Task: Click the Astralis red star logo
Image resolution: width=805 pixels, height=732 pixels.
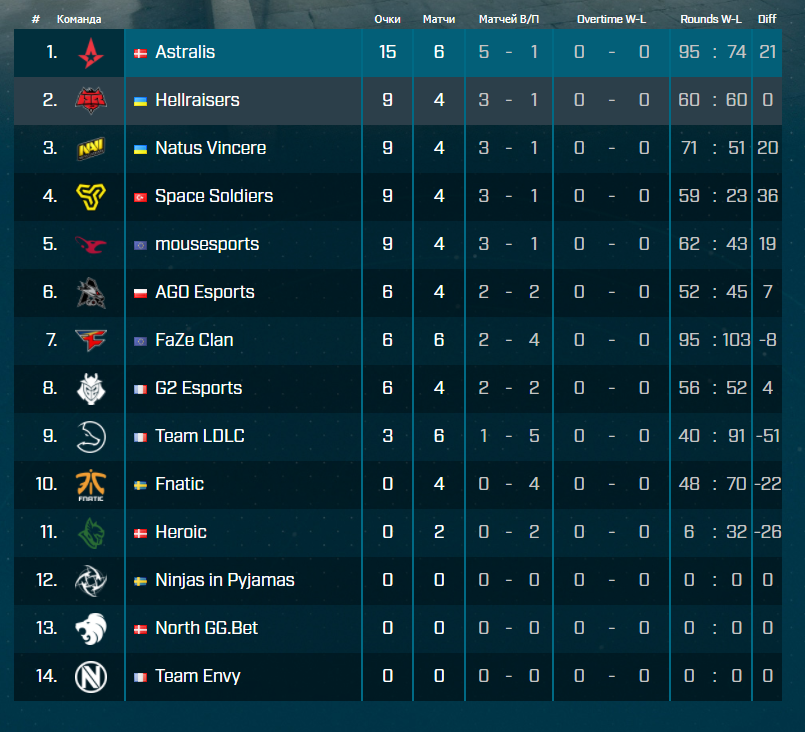Action: click(91, 52)
